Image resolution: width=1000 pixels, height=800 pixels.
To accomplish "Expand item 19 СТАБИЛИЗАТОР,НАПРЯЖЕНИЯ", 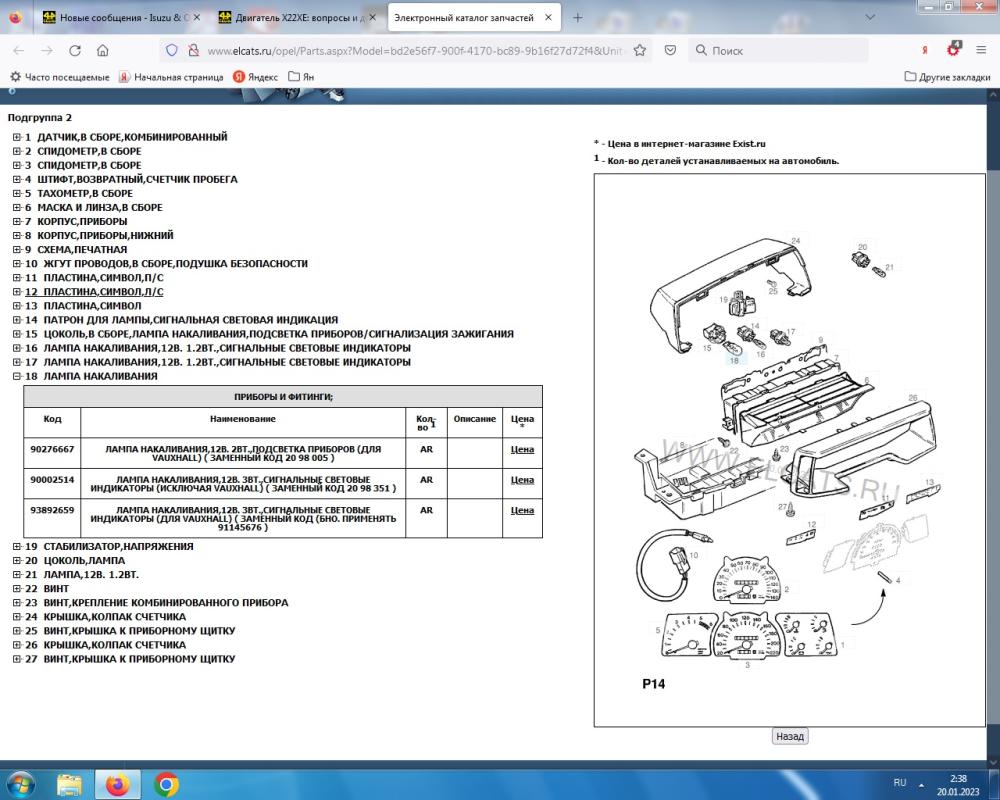I will click(17, 547).
